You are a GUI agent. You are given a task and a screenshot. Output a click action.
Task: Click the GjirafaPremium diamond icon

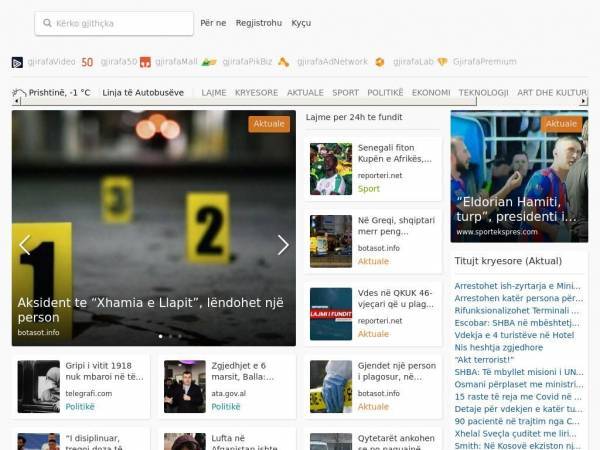pyautogui.click(x=443, y=62)
